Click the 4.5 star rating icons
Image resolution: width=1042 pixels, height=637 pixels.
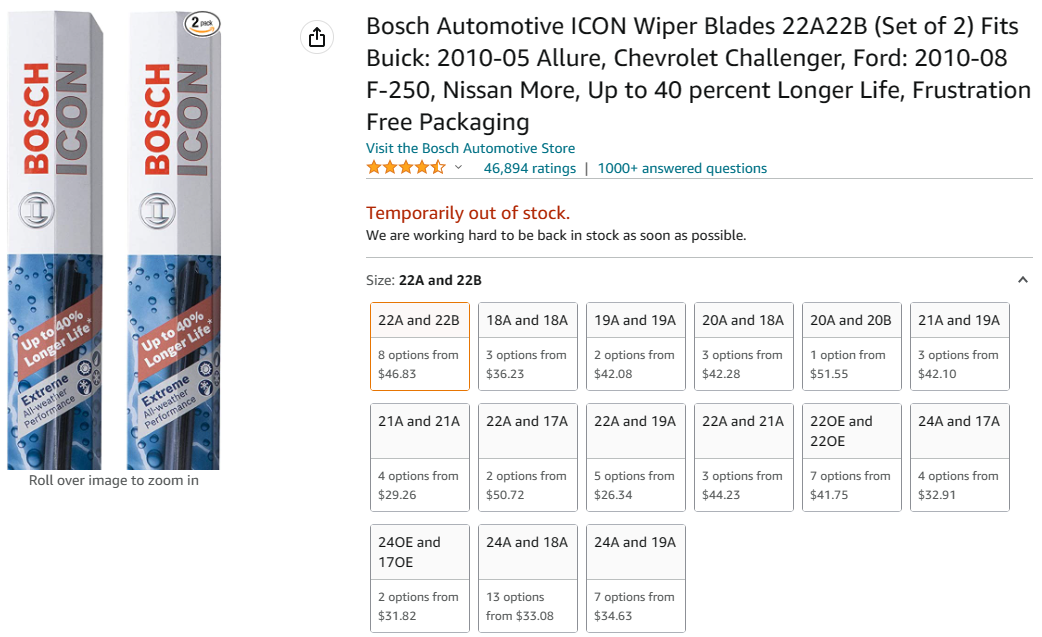[x=405, y=168]
